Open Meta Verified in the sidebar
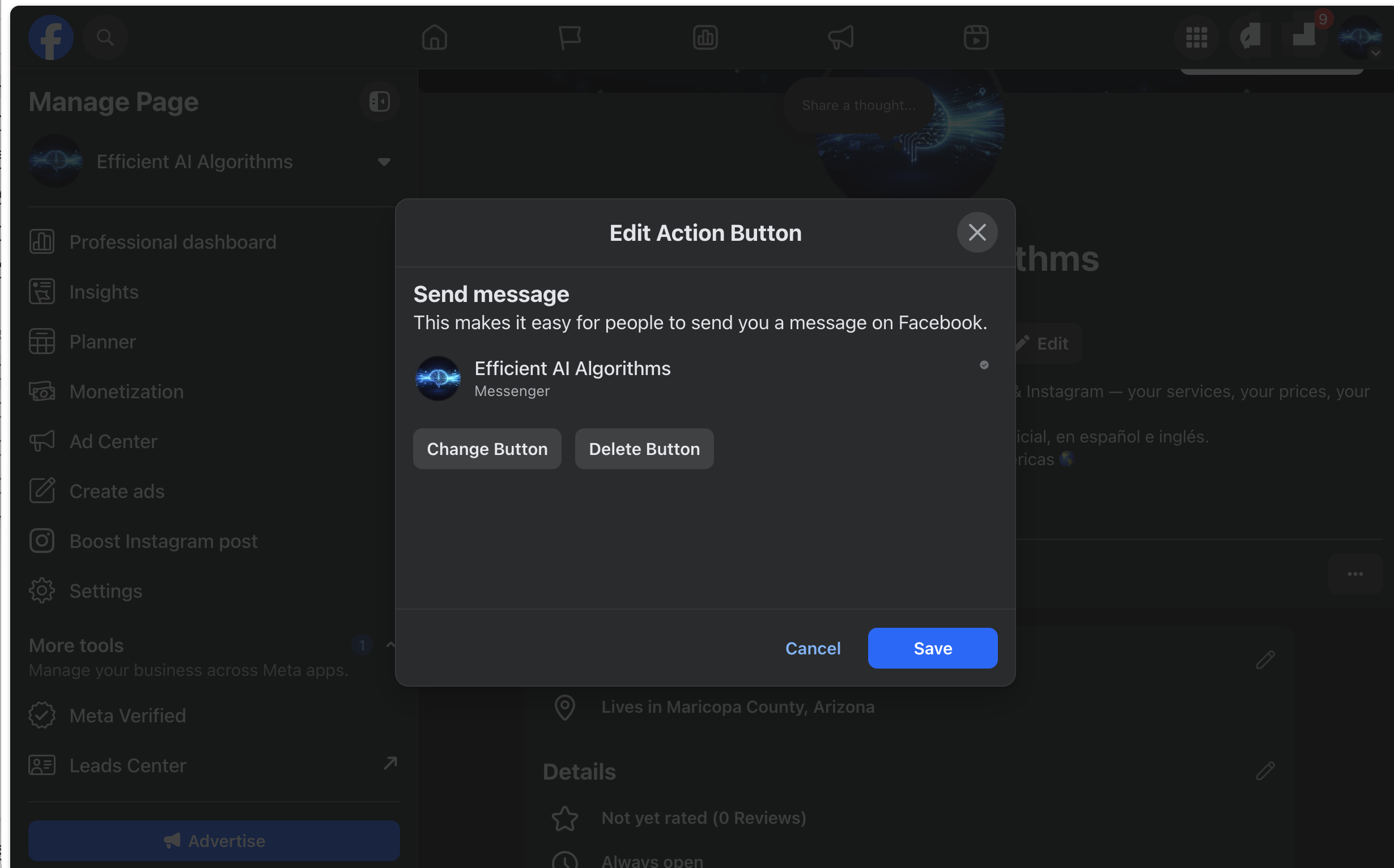Viewport: 1394px width, 868px height. [214, 716]
